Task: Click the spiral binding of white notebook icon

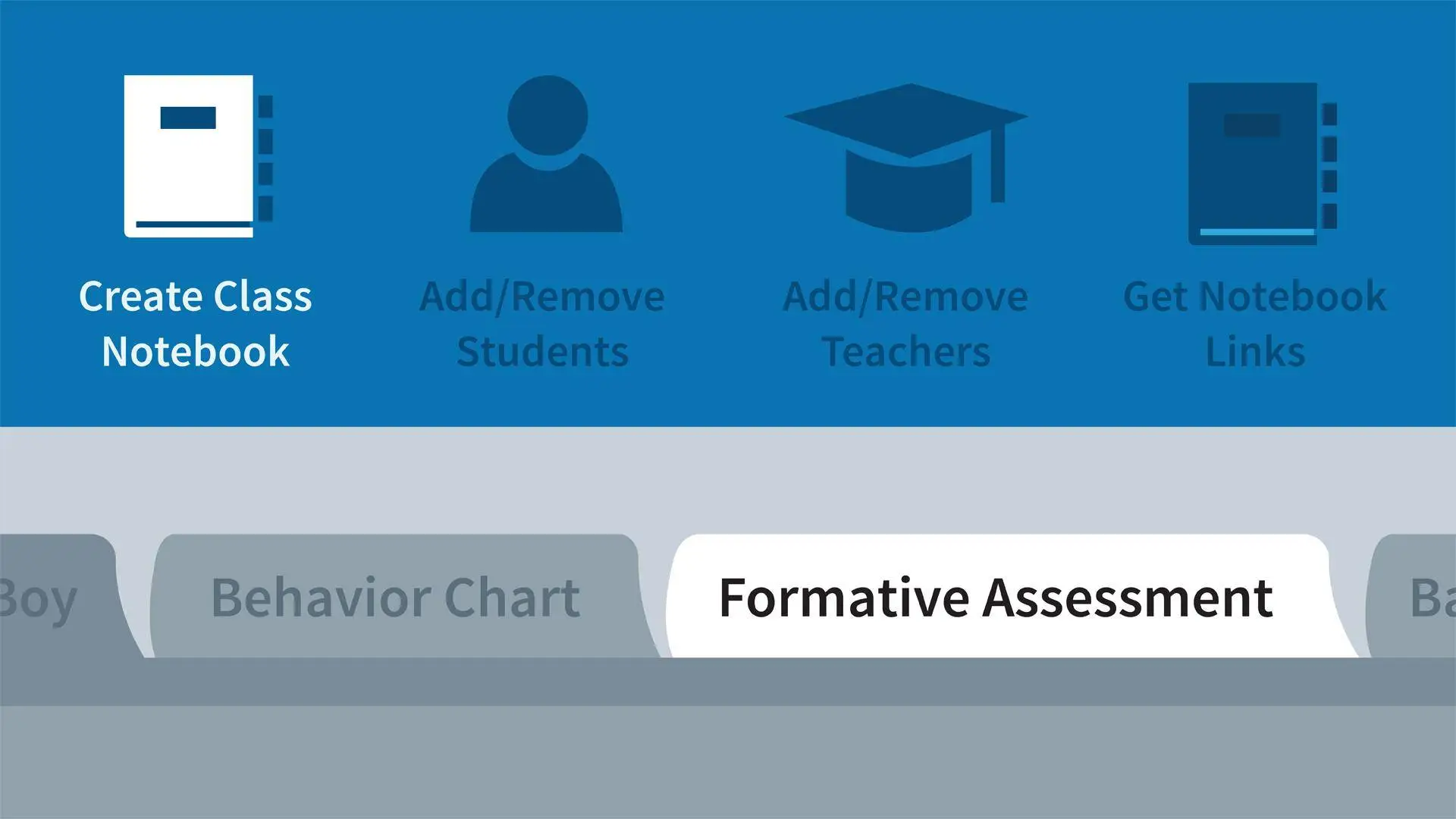Action: point(265,158)
